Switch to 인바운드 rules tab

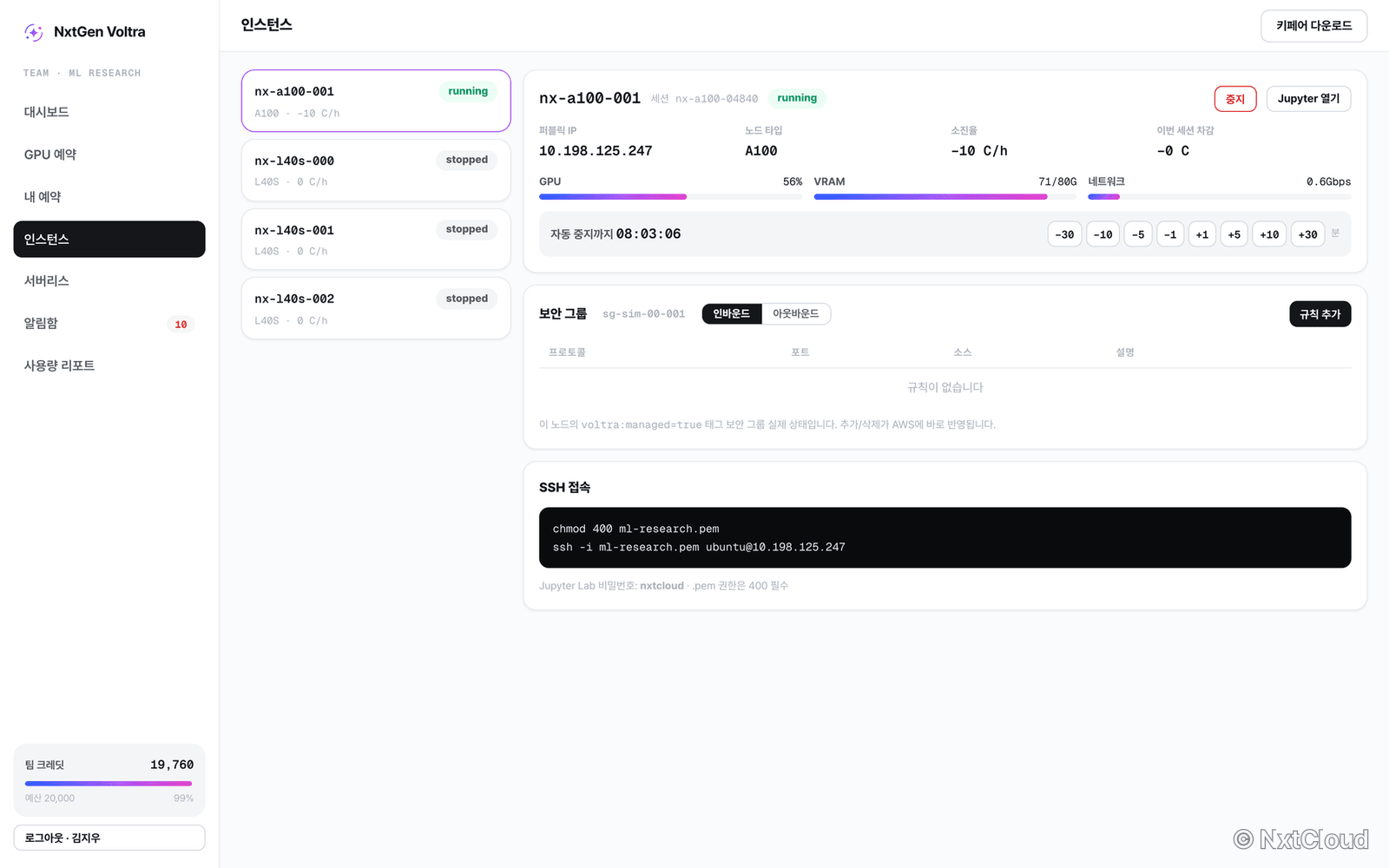(732, 314)
